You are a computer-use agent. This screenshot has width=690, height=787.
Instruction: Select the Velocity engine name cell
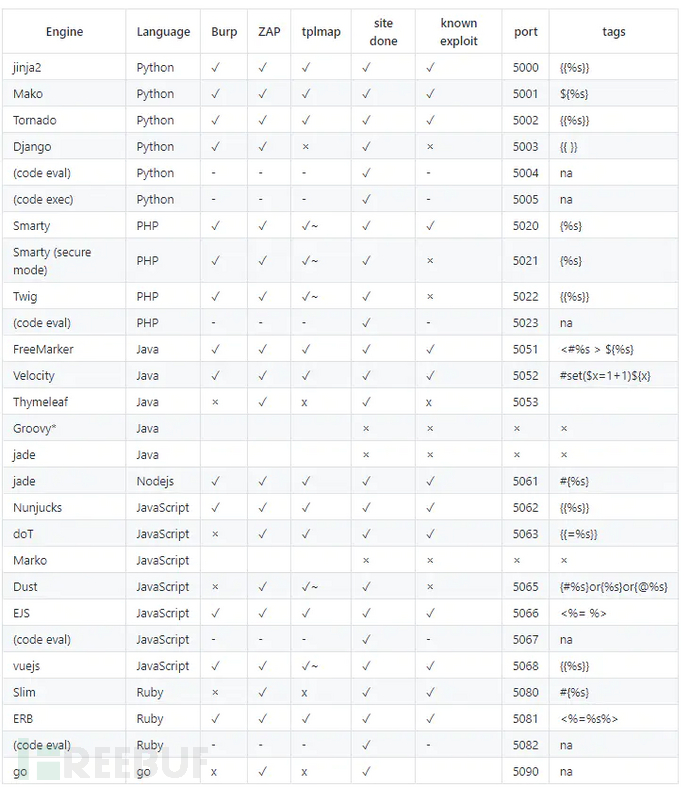[x=34, y=376]
